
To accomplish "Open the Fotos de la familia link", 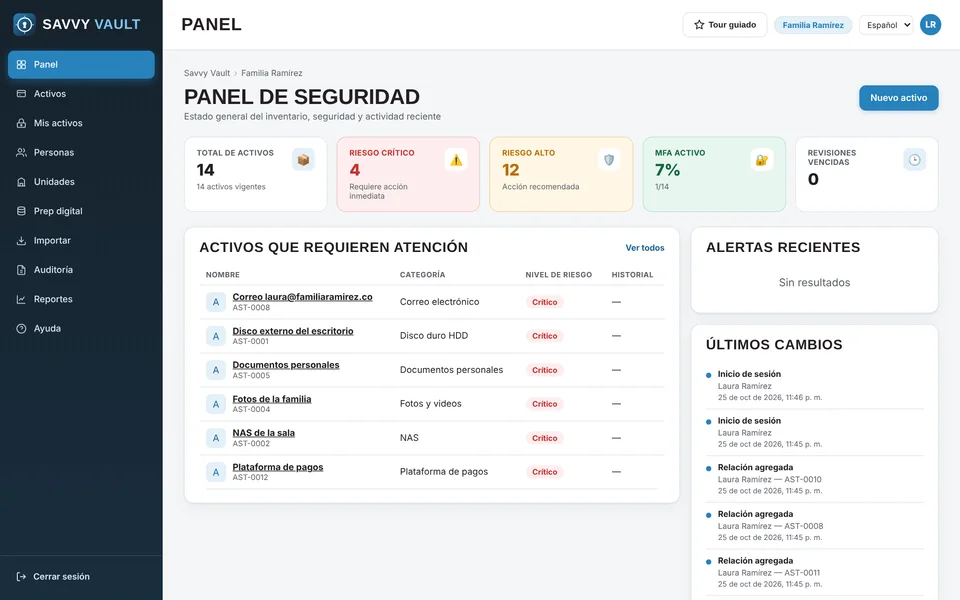I will (272, 399).
